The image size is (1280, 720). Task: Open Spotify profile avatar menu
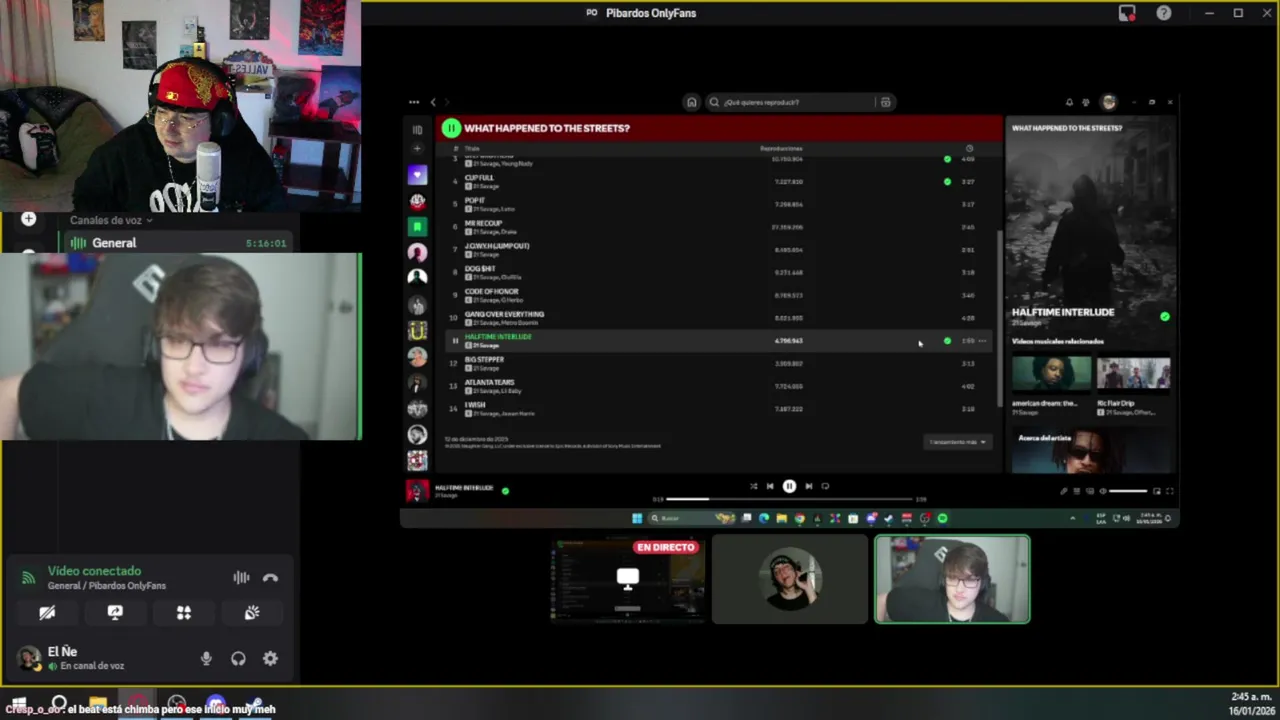coord(1108,102)
